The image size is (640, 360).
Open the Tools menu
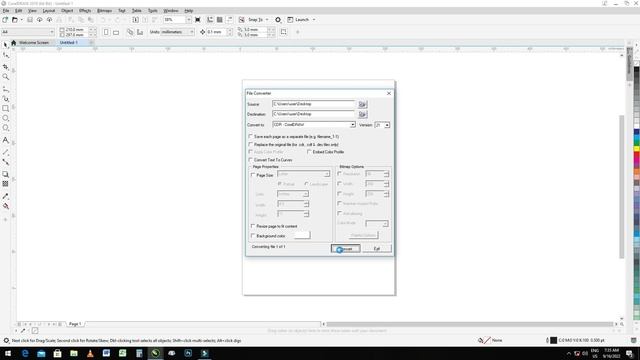point(153,11)
